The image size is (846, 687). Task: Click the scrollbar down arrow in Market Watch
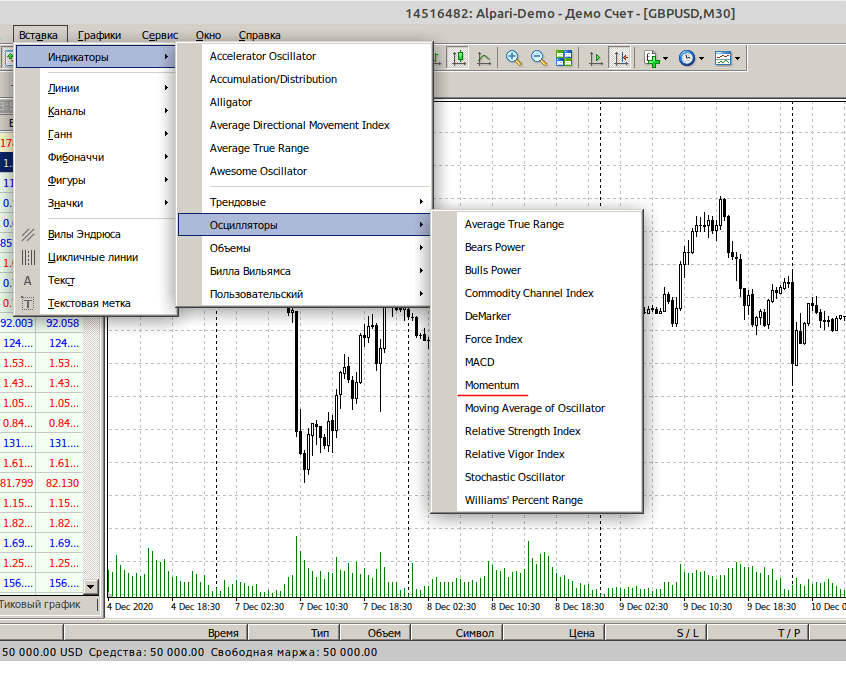tap(91, 587)
